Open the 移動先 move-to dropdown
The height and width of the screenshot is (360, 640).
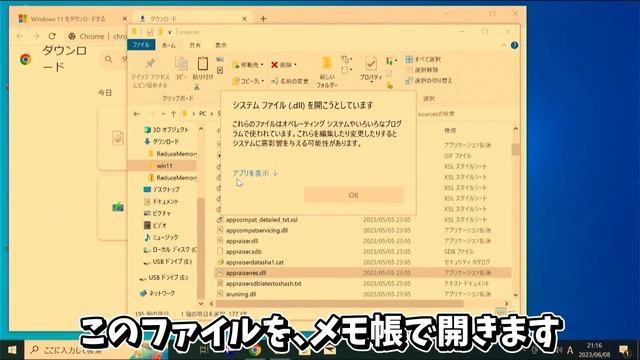tap(248, 65)
